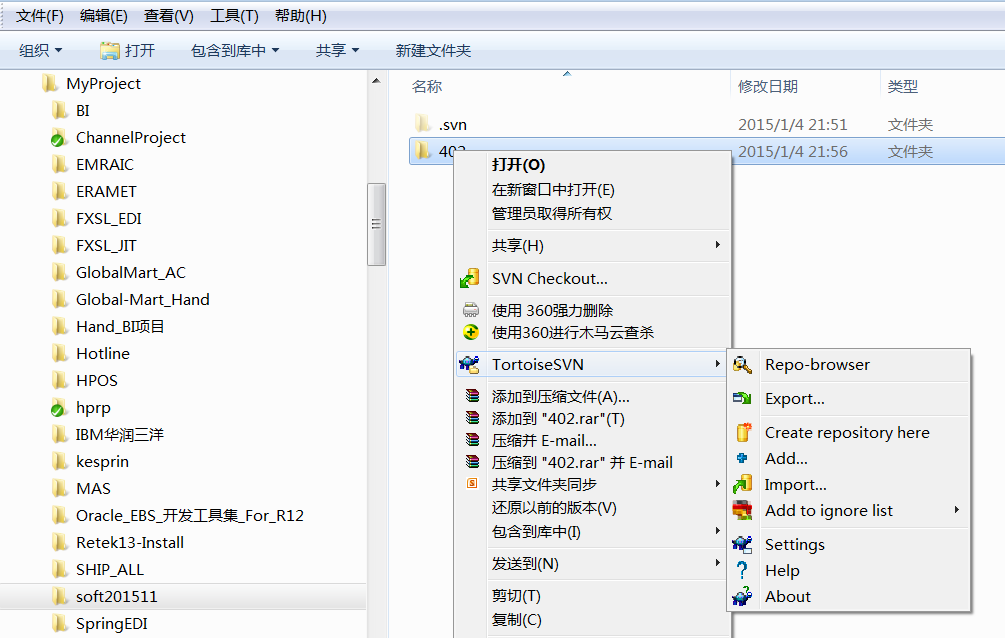
Task: Select Oracle_EBS_开发工具集_For_R12 folder
Action: [190, 516]
